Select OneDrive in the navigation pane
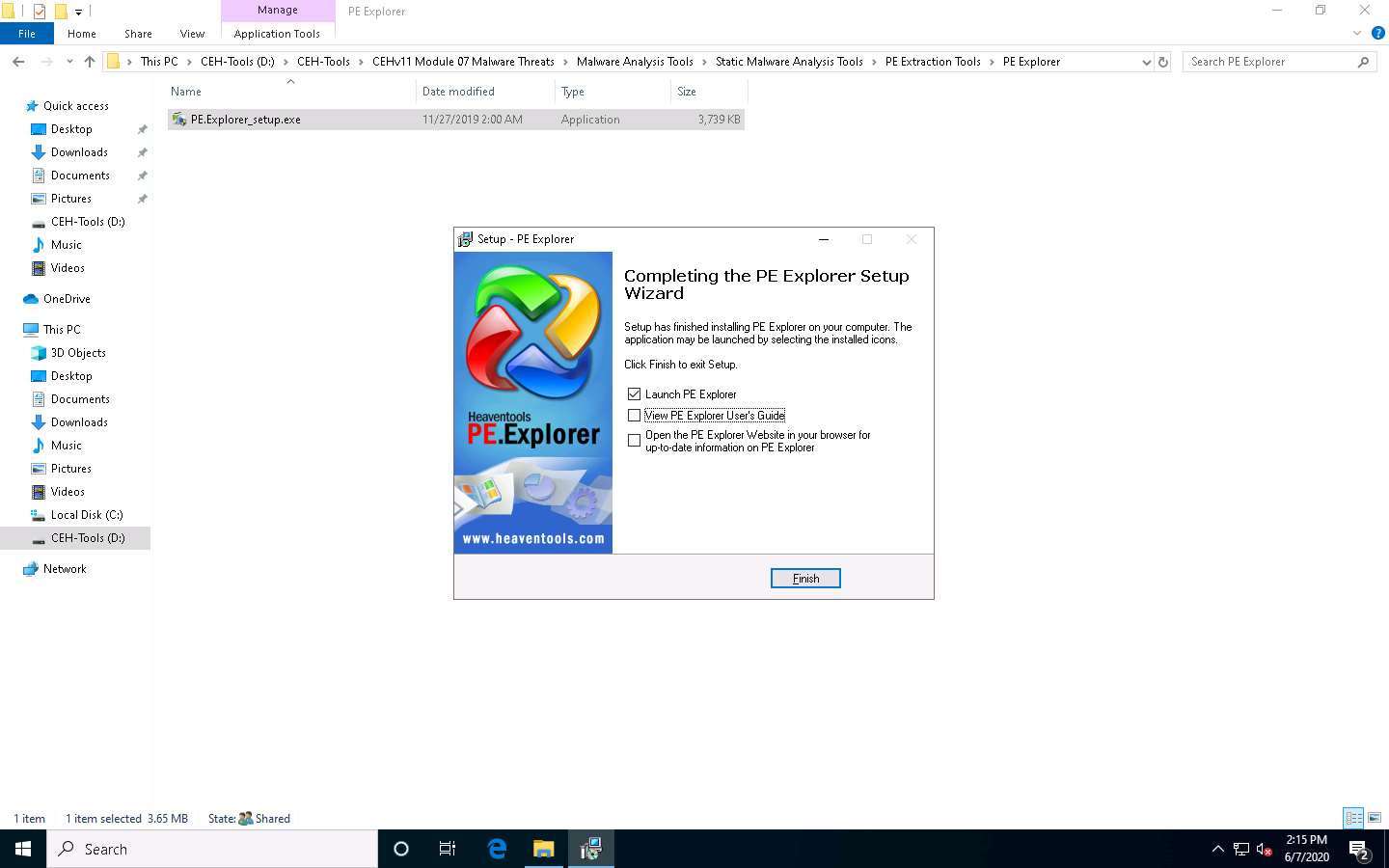 pyautogui.click(x=67, y=299)
